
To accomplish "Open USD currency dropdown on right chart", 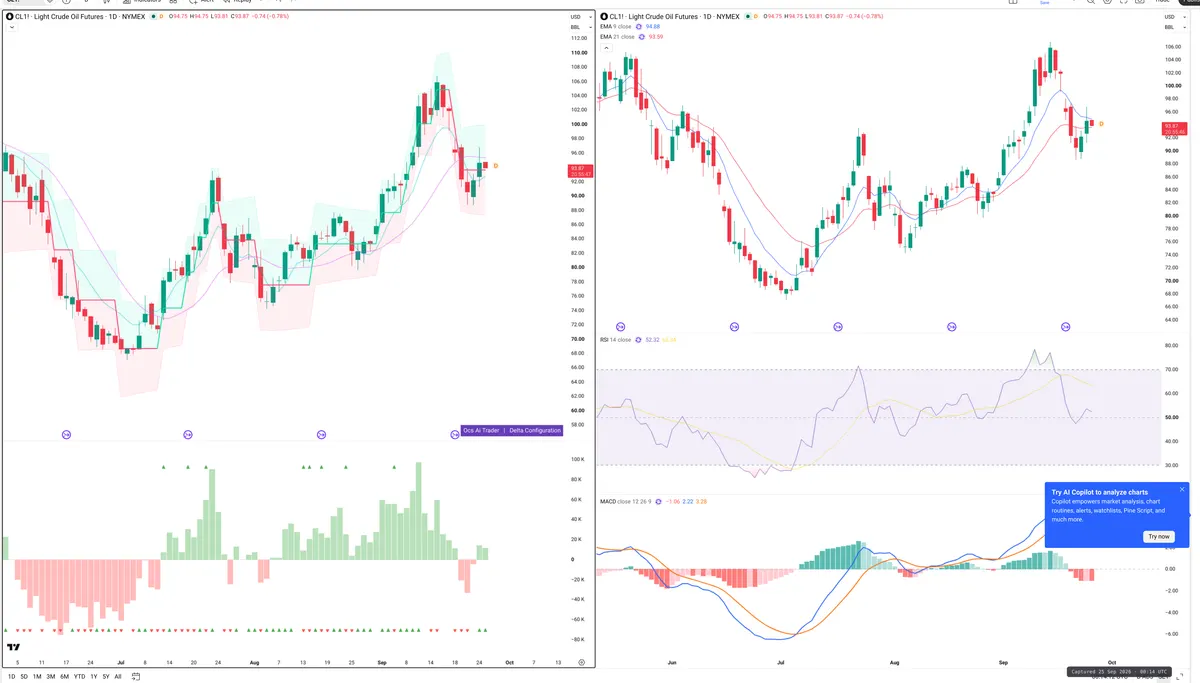I will point(1175,17).
